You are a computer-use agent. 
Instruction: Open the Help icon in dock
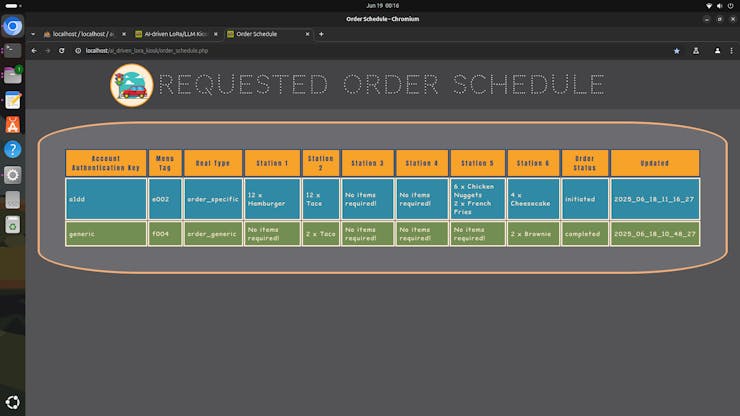click(12, 149)
